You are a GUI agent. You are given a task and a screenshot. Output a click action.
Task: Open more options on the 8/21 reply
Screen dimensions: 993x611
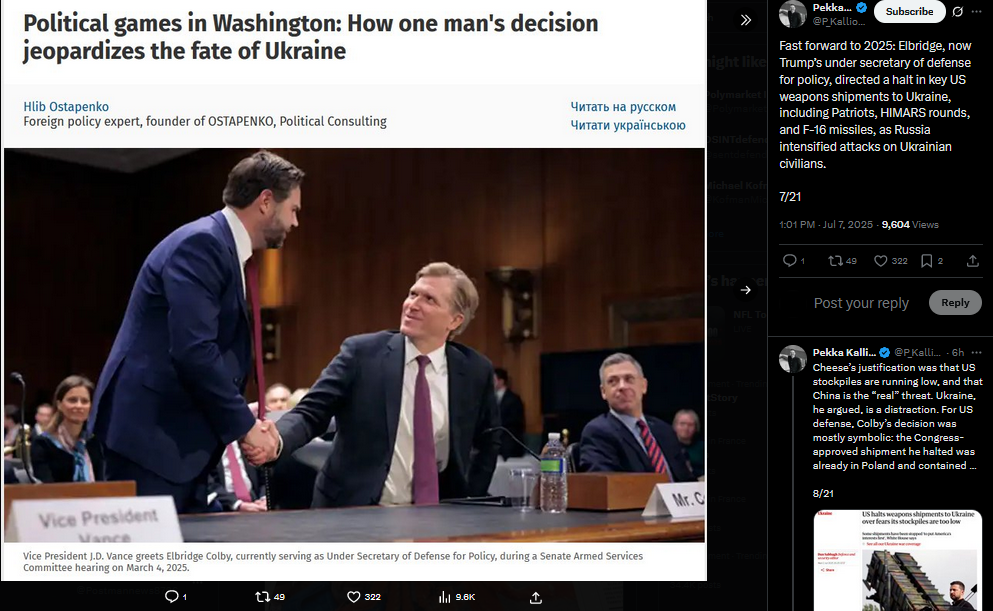(977, 352)
